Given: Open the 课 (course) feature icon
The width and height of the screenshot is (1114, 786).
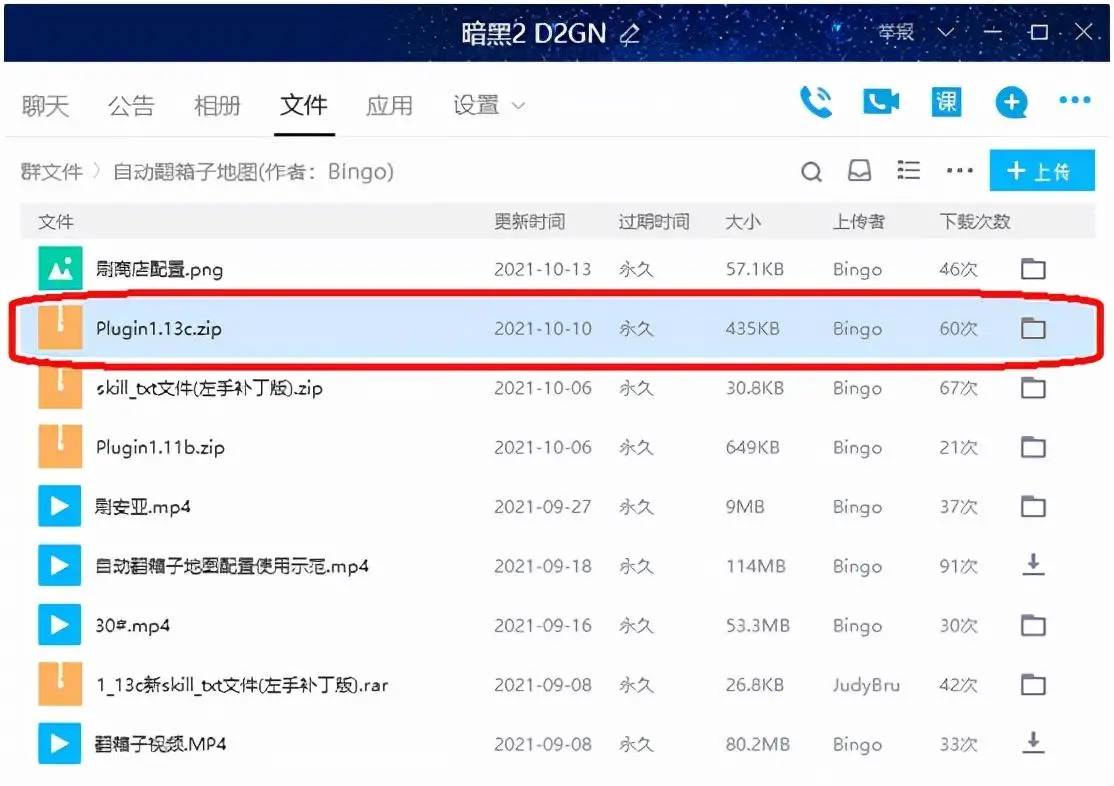Looking at the screenshot, I should click(945, 102).
